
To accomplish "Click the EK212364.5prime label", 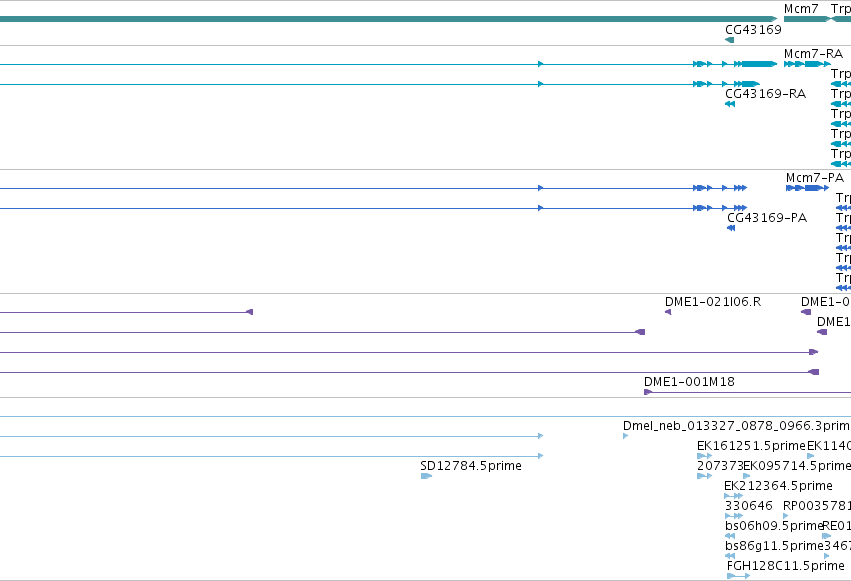I will point(778,486).
